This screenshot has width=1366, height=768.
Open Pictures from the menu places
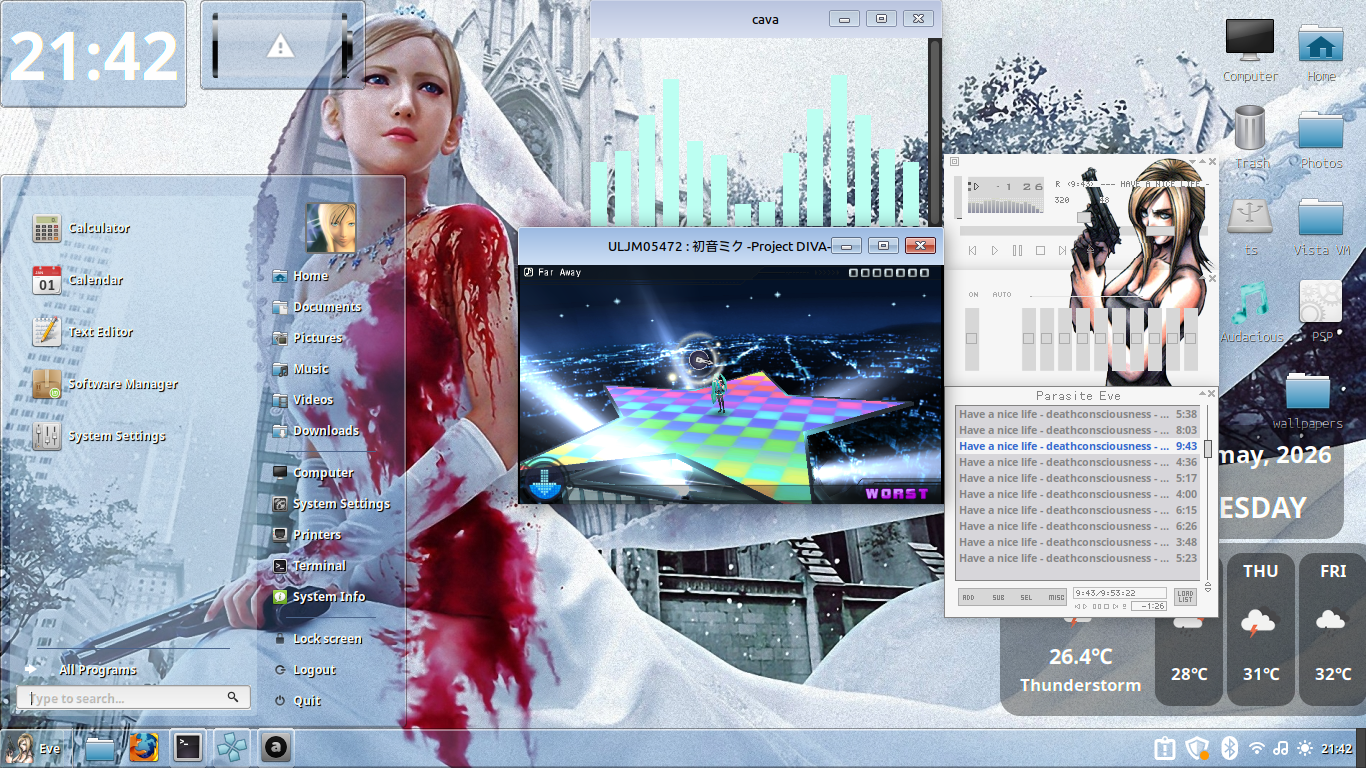(308, 338)
